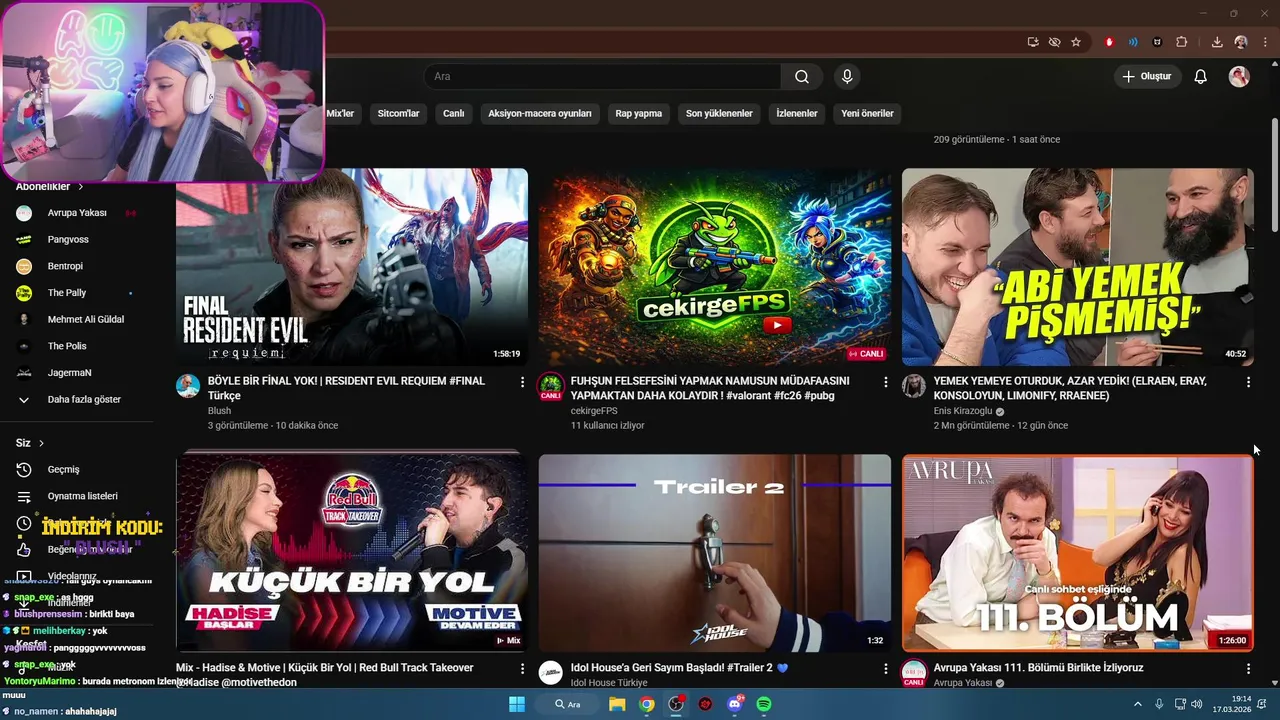Open OBS Studio from the taskbar

click(676, 704)
